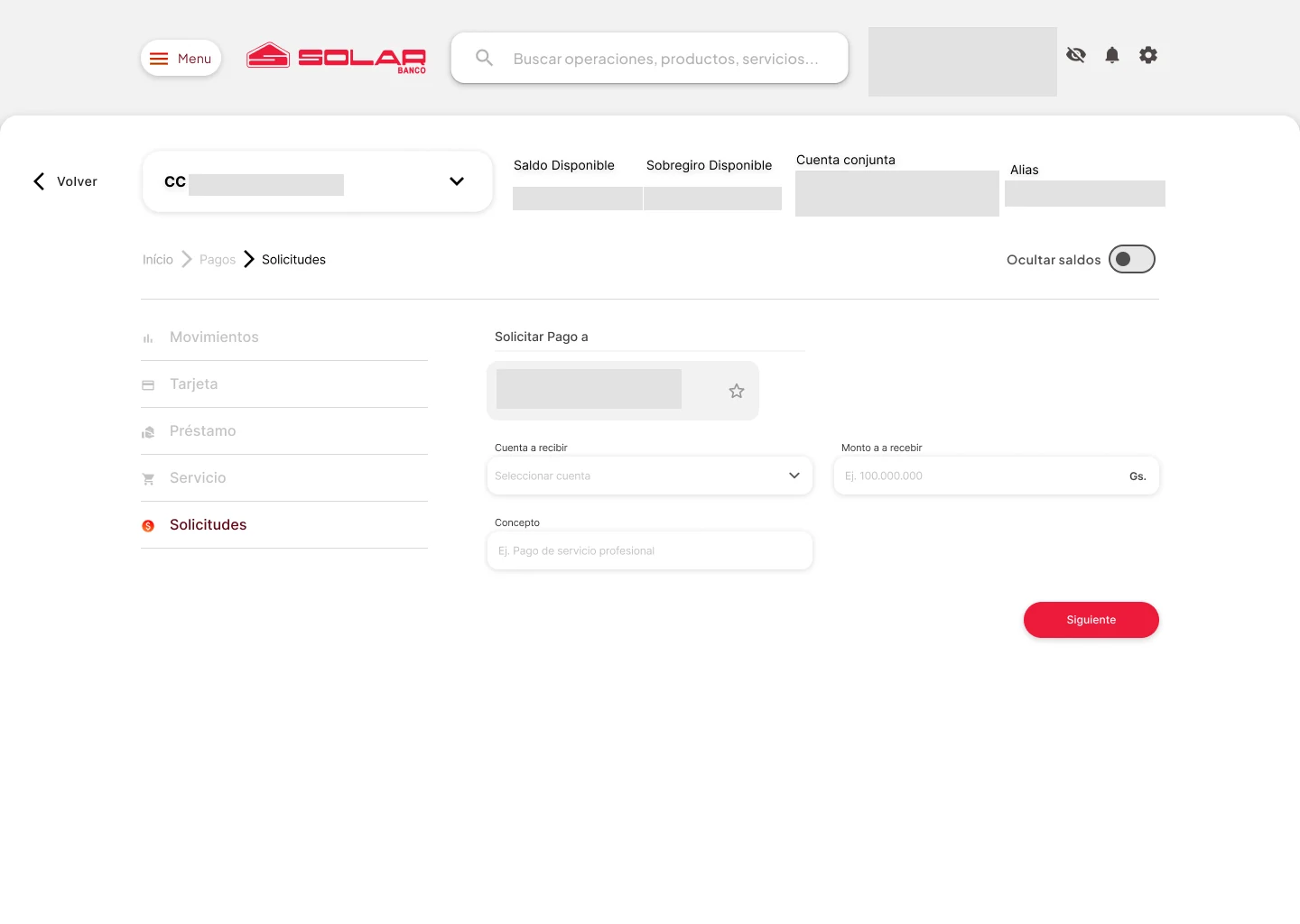
Task: Click the Tarjeta card icon
Action: tap(148, 385)
